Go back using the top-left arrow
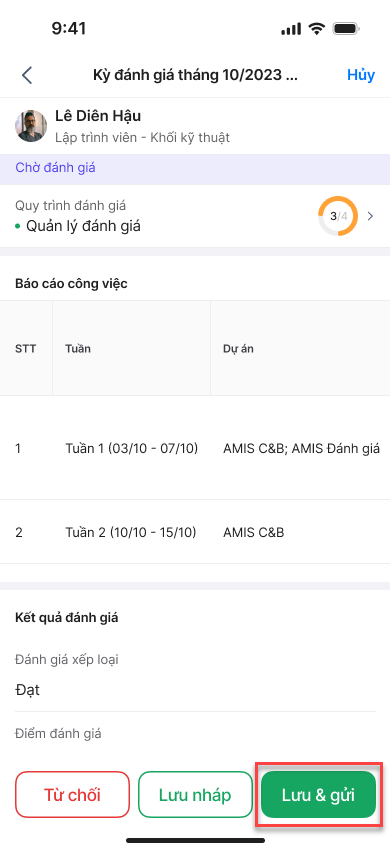Screen dimensions: 390x850 [x=27, y=75]
